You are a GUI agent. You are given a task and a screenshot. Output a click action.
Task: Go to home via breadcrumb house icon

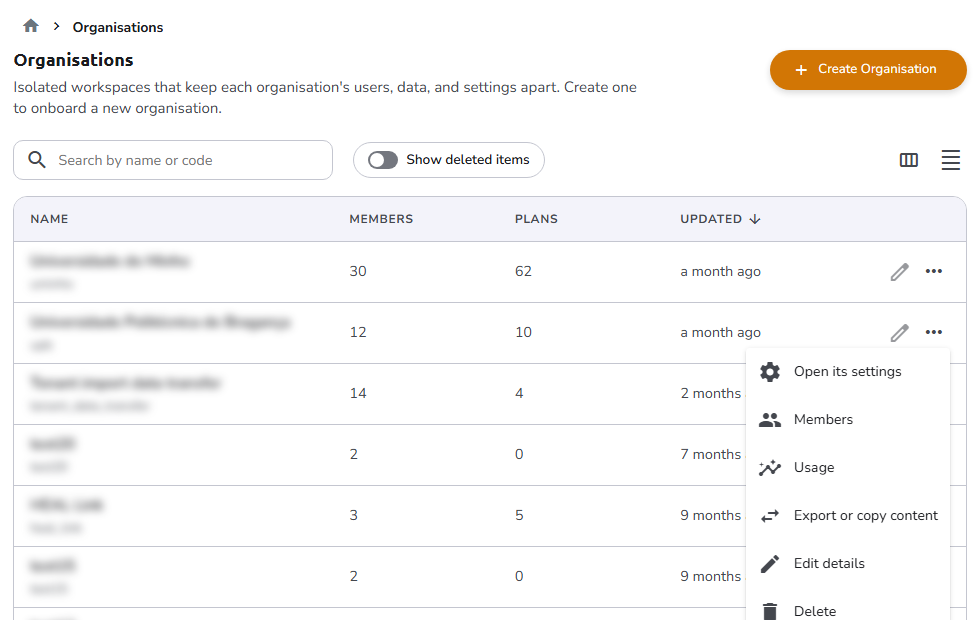coord(31,26)
